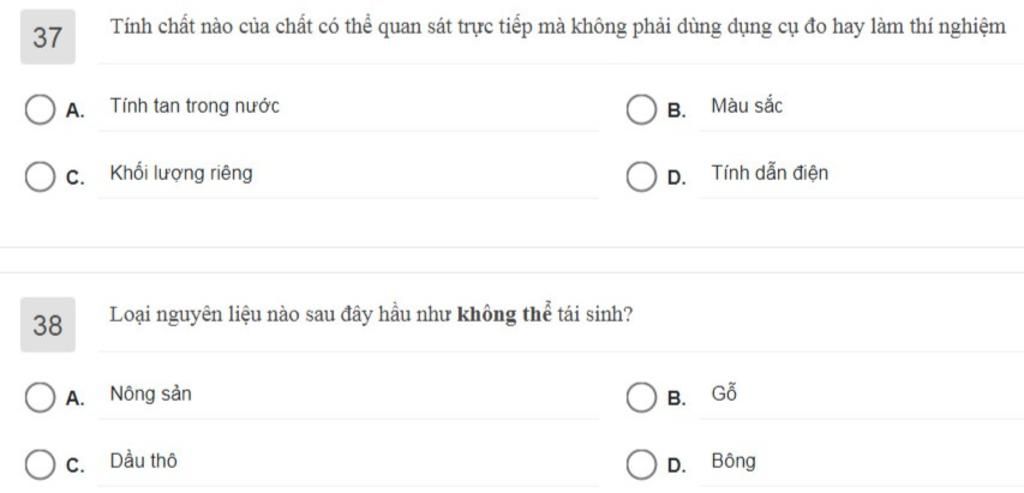Click the question number 38 badge
Viewport: 1024px width, 493px height.
click(48, 325)
